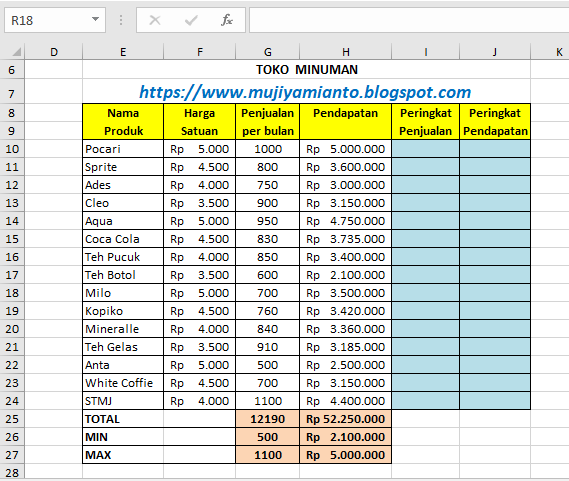Viewport: 569px width, 481px height.
Task: Select the Kopiko product cell
Action: (123, 311)
